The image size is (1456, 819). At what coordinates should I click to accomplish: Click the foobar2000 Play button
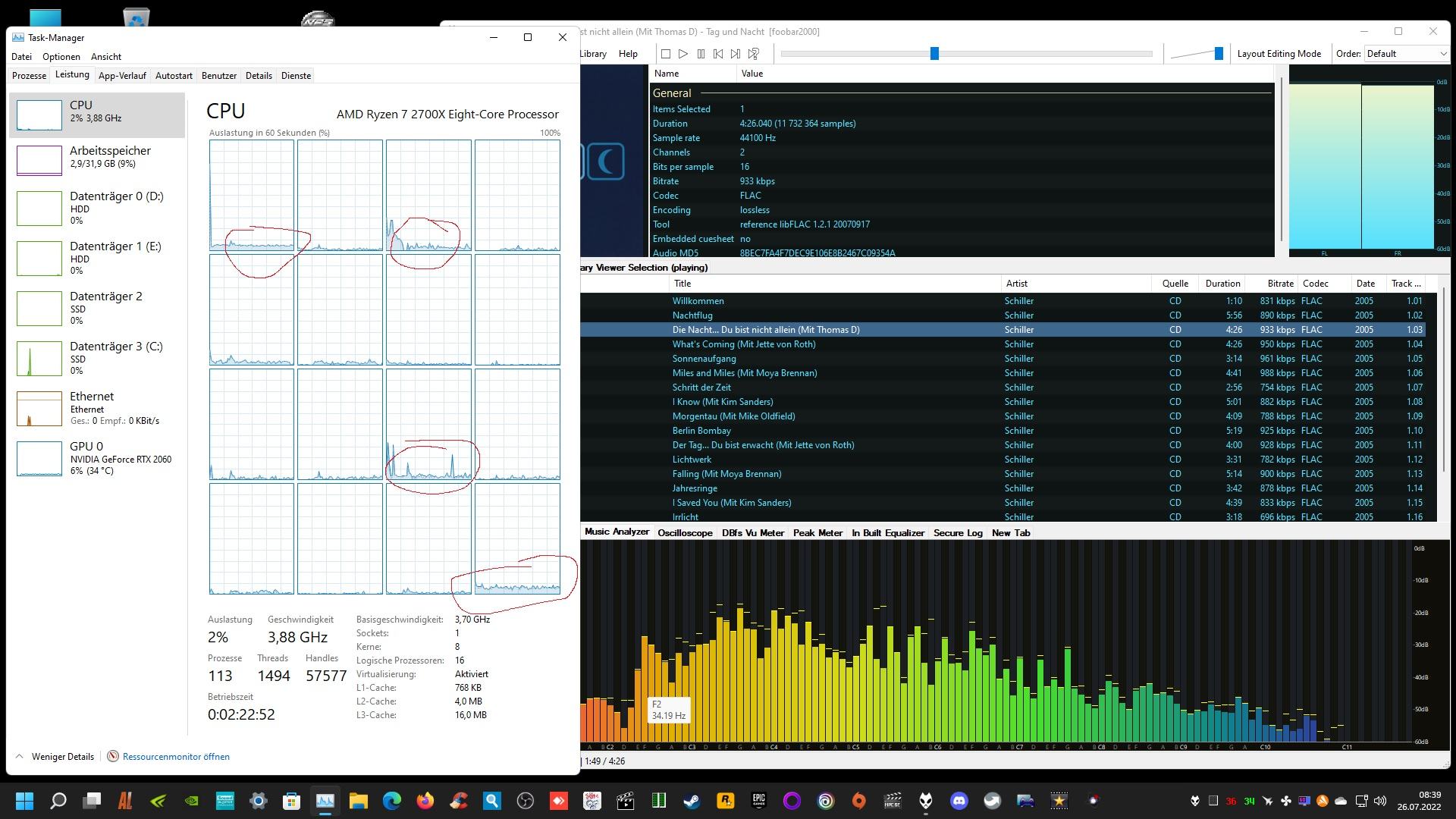pos(683,54)
